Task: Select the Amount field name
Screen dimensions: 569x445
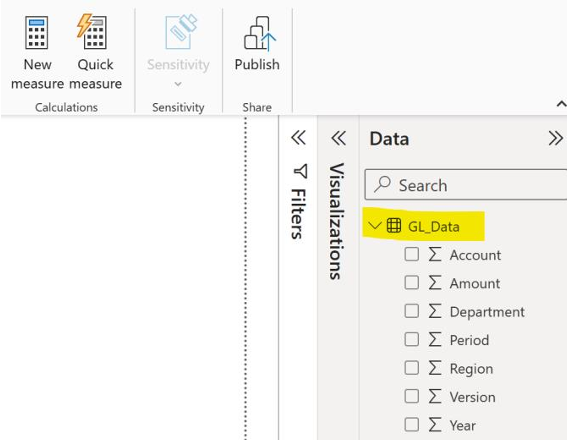Action: coord(475,283)
